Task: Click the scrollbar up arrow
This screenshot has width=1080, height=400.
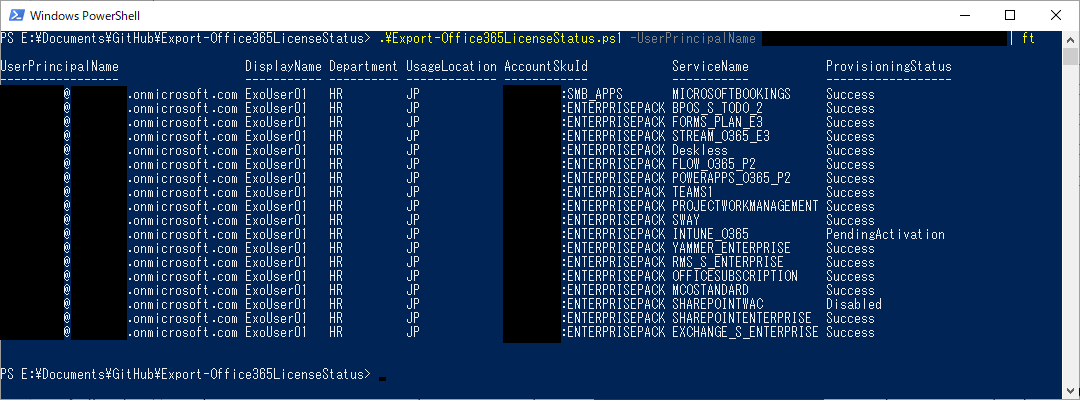Action: point(1070,38)
